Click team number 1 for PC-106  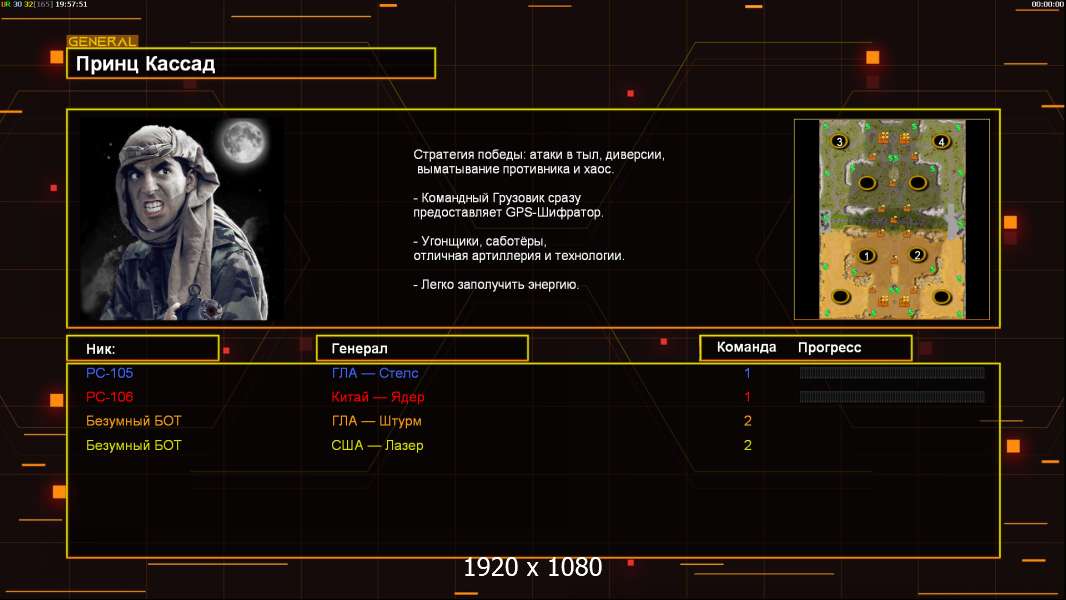coord(747,397)
